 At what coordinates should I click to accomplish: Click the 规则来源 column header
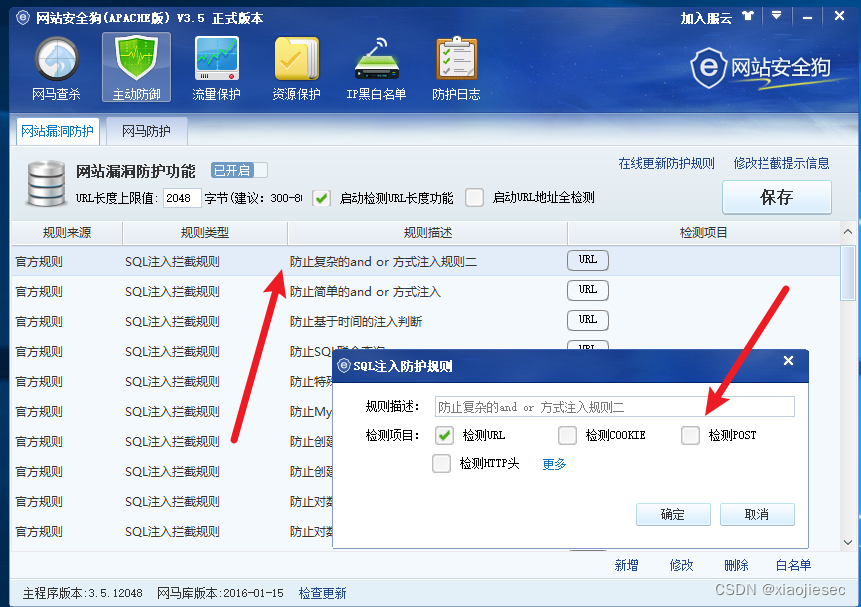click(67, 233)
